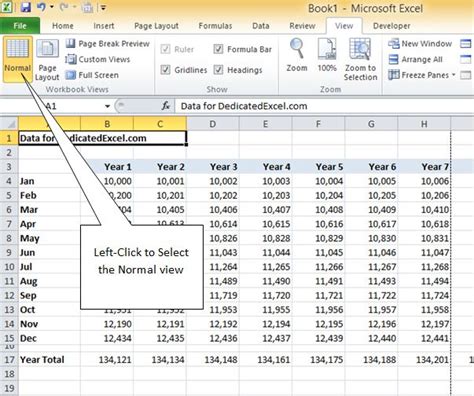Select cell with value 11,045
This screenshot has height=396, width=474.
click(318, 252)
